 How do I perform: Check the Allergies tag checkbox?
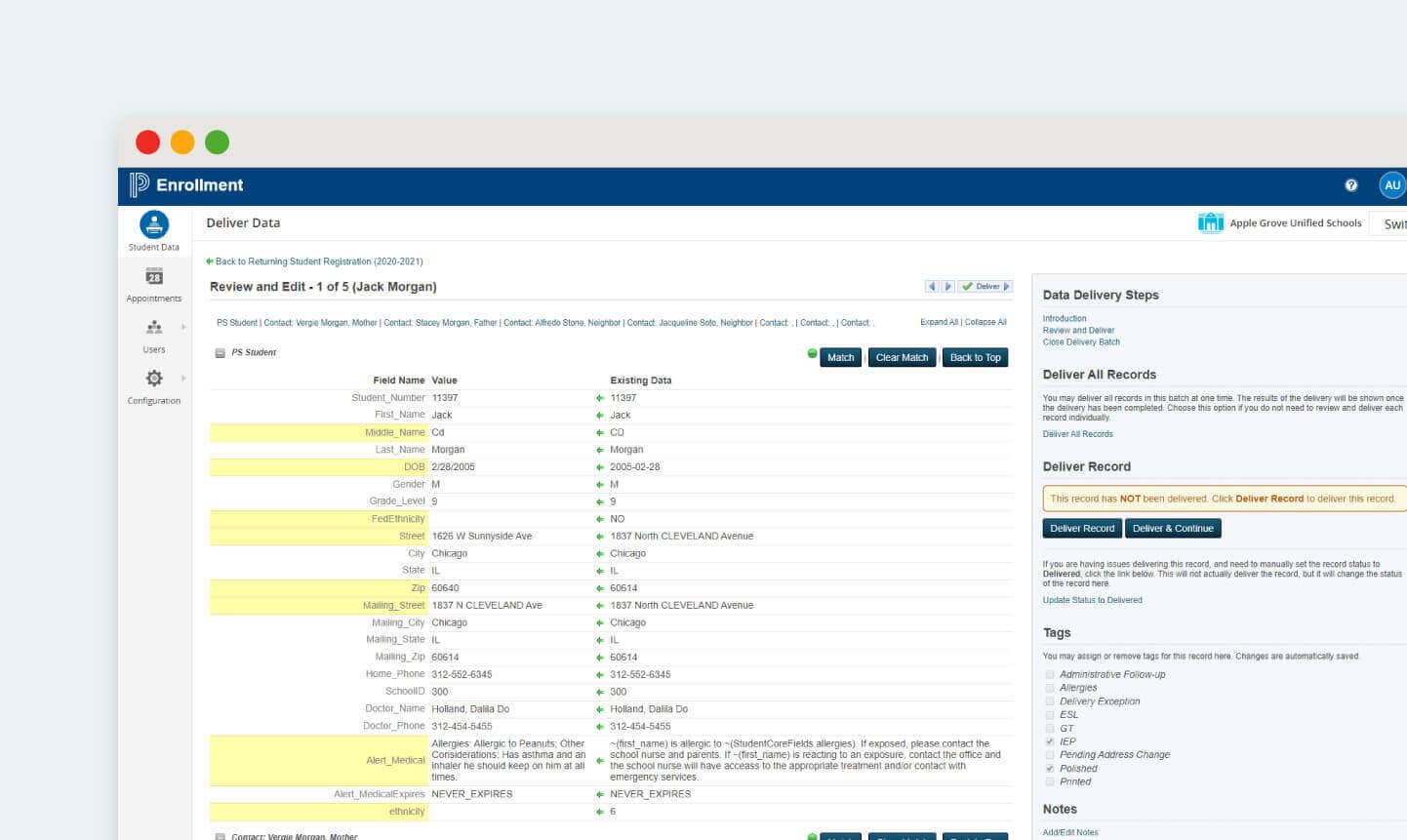[x=1050, y=688]
